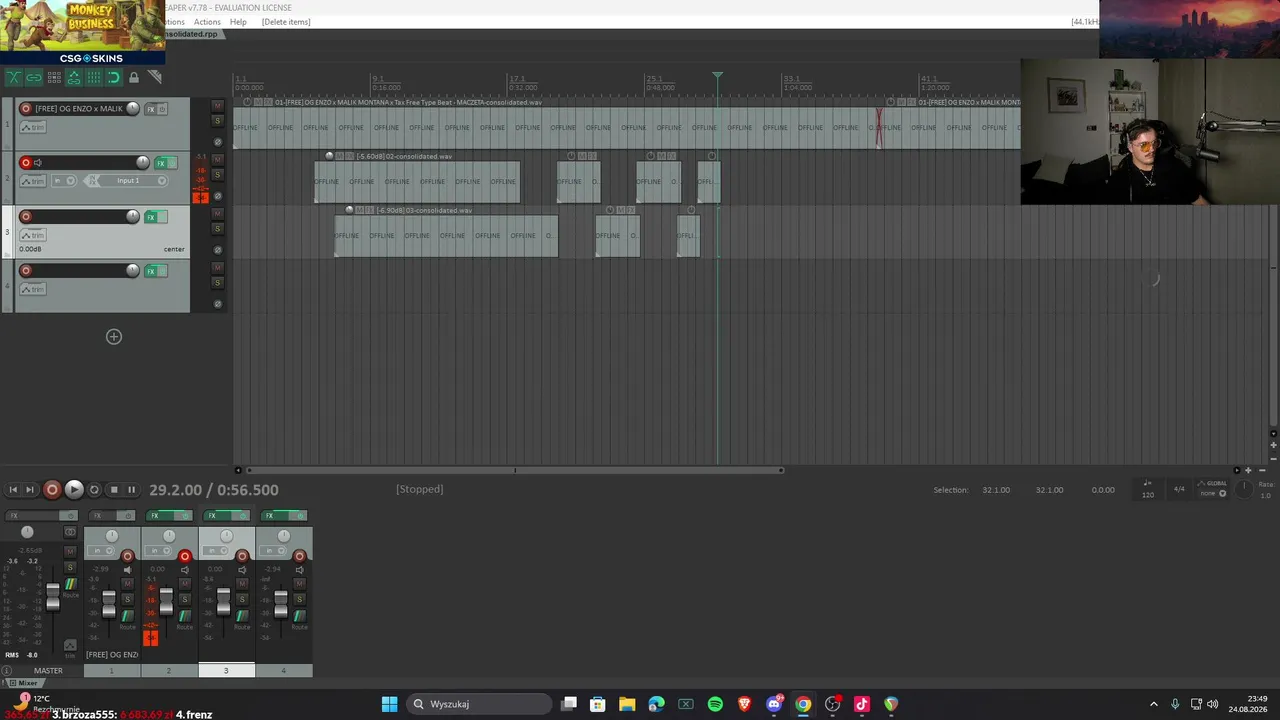Open Google Chrome from the taskbar
The image size is (1280, 720).
point(803,704)
